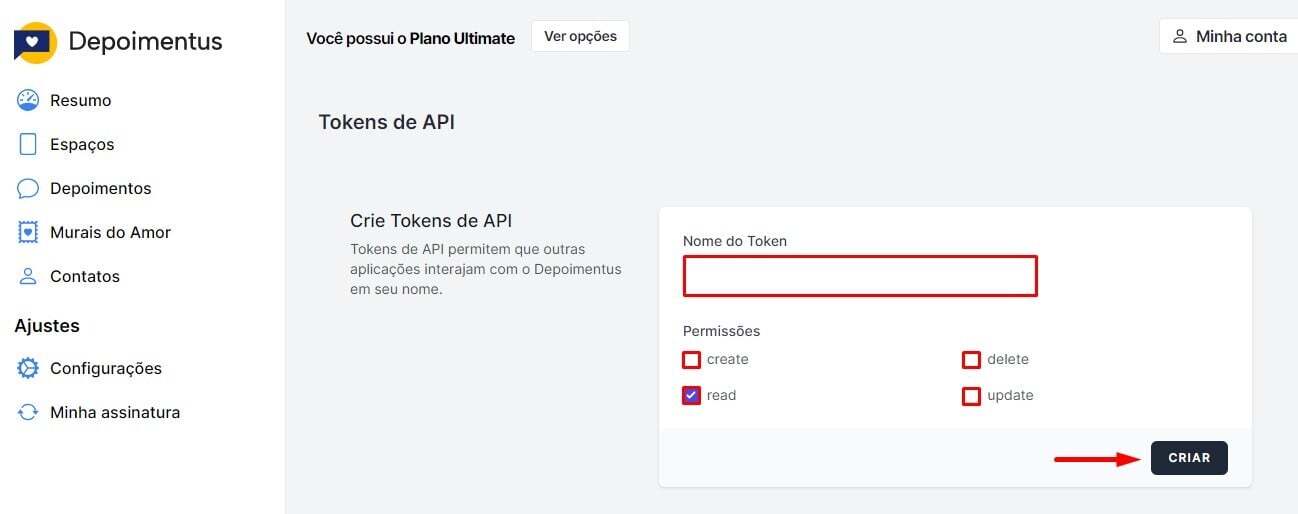Image resolution: width=1298 pixels, height=514 pixels.
Task: Click the Ver opções plan button
Action: point(580,36)
